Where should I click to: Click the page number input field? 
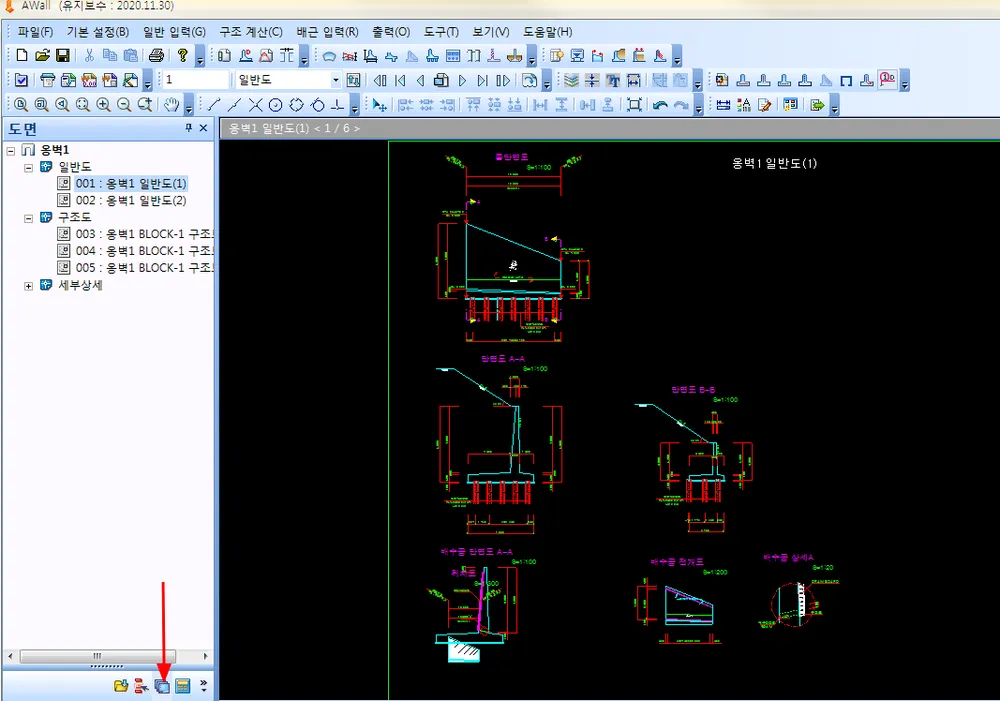pyautogui.click(x=196, y=80)
